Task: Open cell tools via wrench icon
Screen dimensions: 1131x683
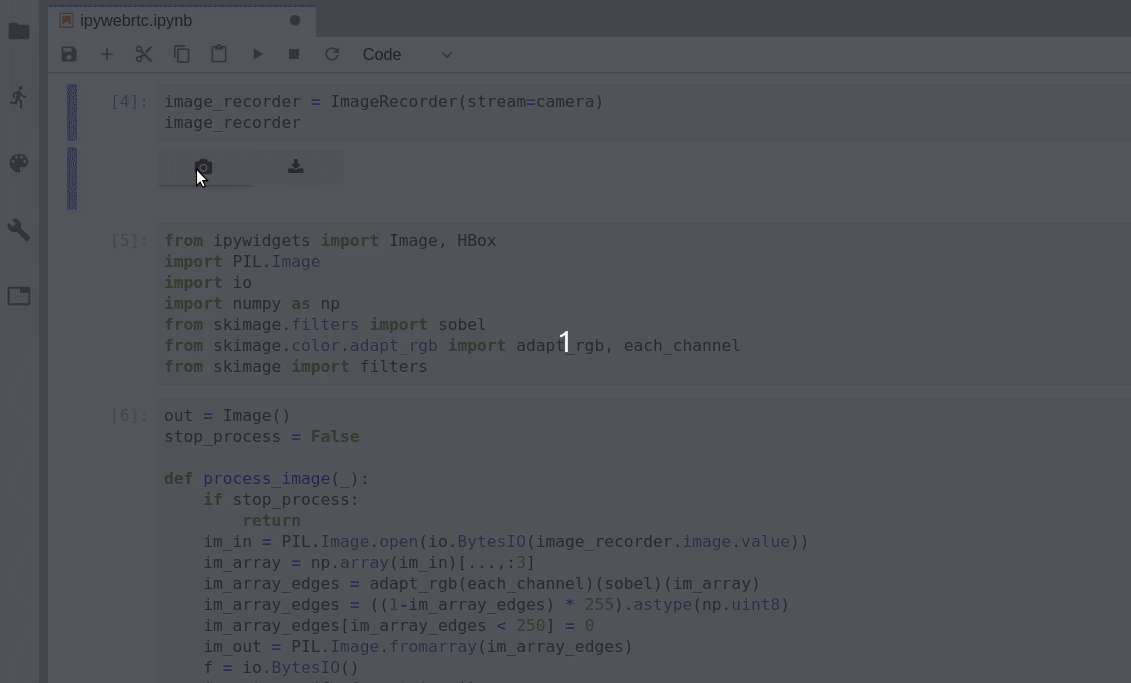Action: point(19,230)
